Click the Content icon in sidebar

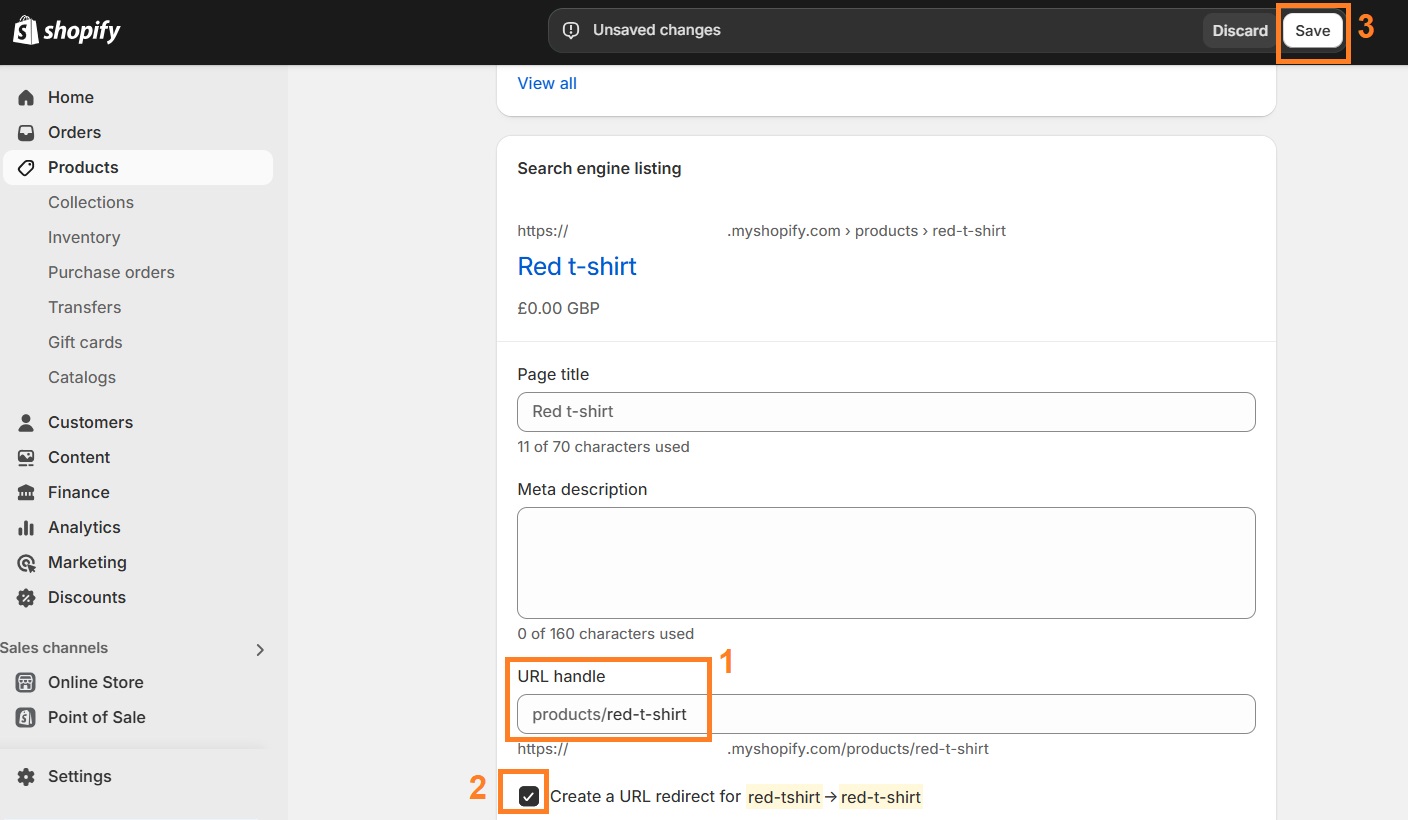27,457
